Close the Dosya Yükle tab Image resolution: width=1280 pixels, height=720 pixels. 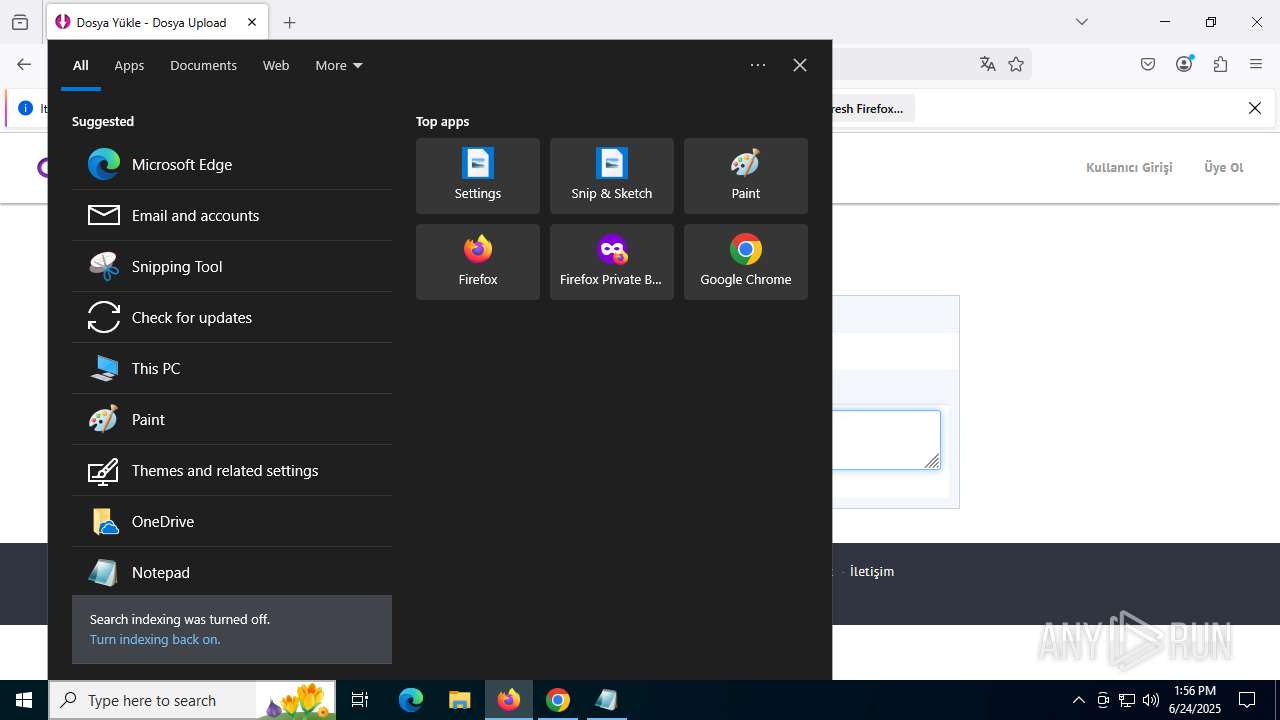pos(252,22)
